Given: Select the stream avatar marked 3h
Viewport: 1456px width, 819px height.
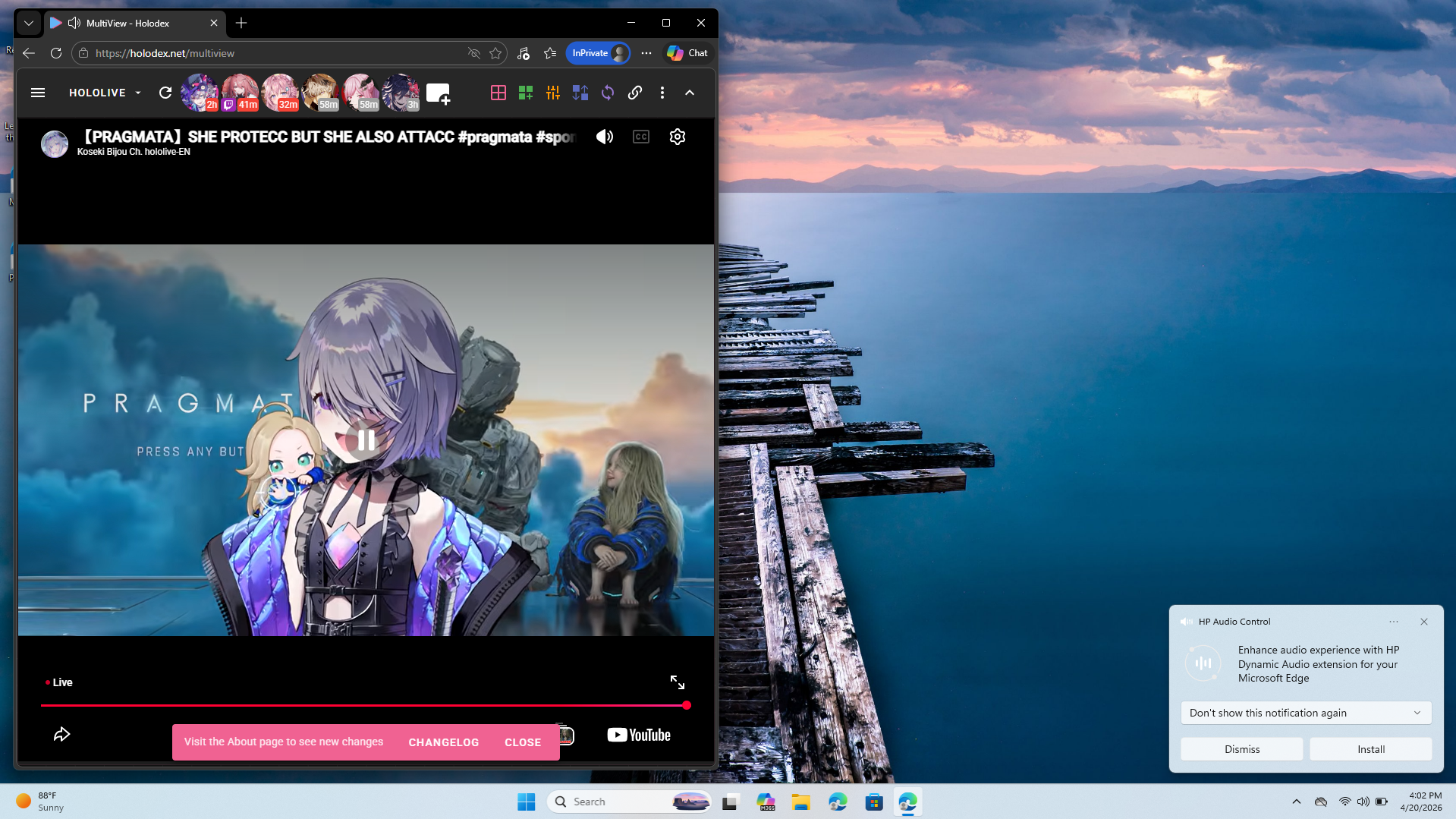Looking at the screenshot, I should click(x=401, y=93).
